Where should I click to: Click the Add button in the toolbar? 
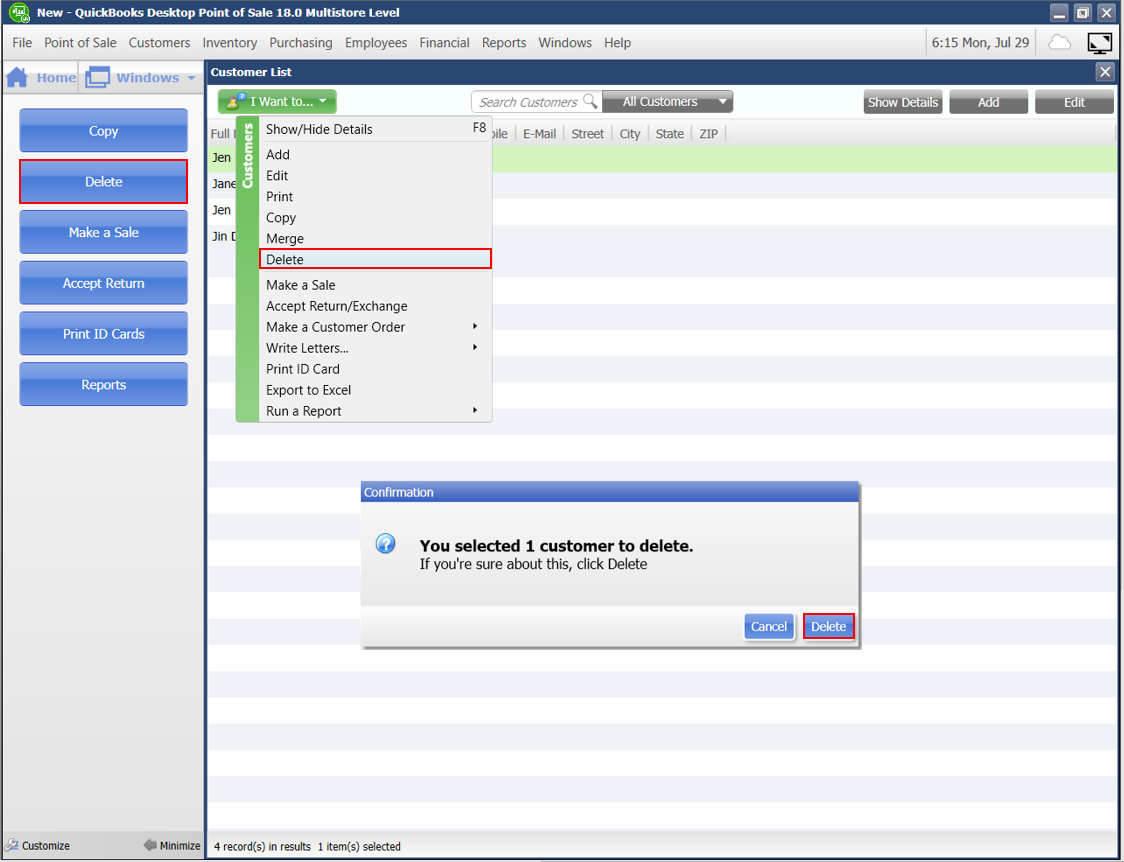click(x=989, y=102)
